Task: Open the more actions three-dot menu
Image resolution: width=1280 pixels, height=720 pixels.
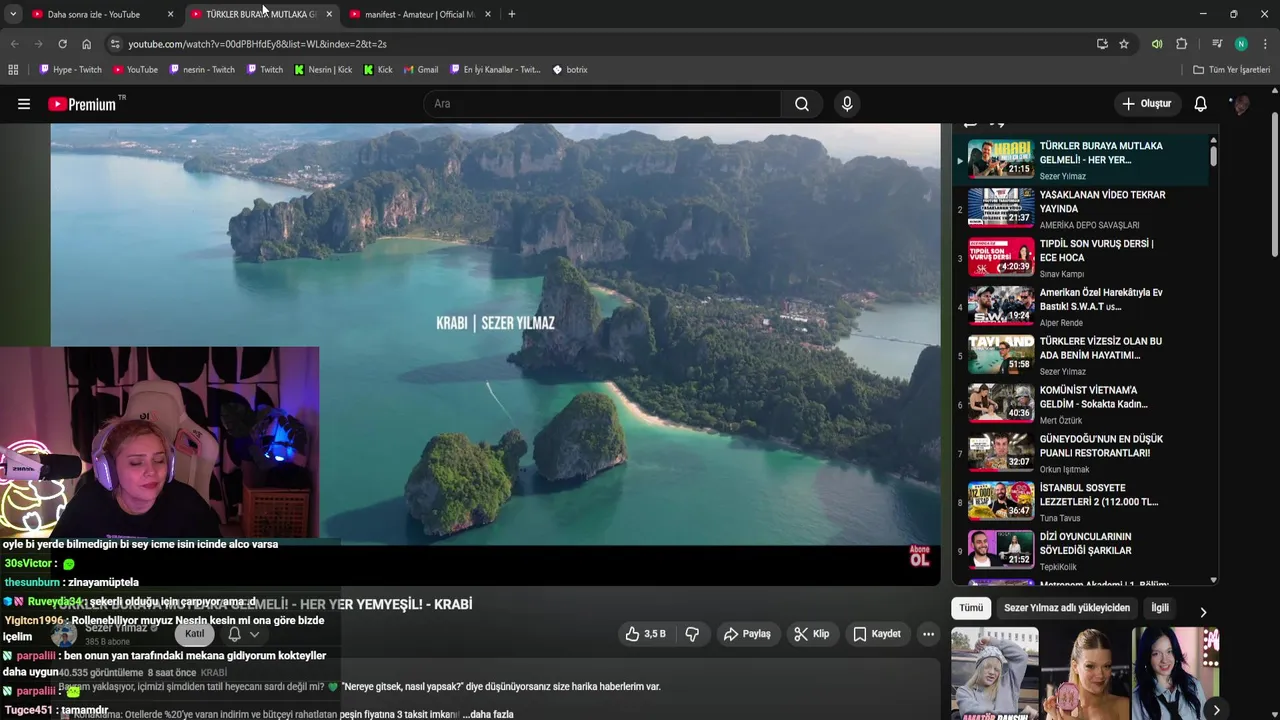Action: pos(928,634)
